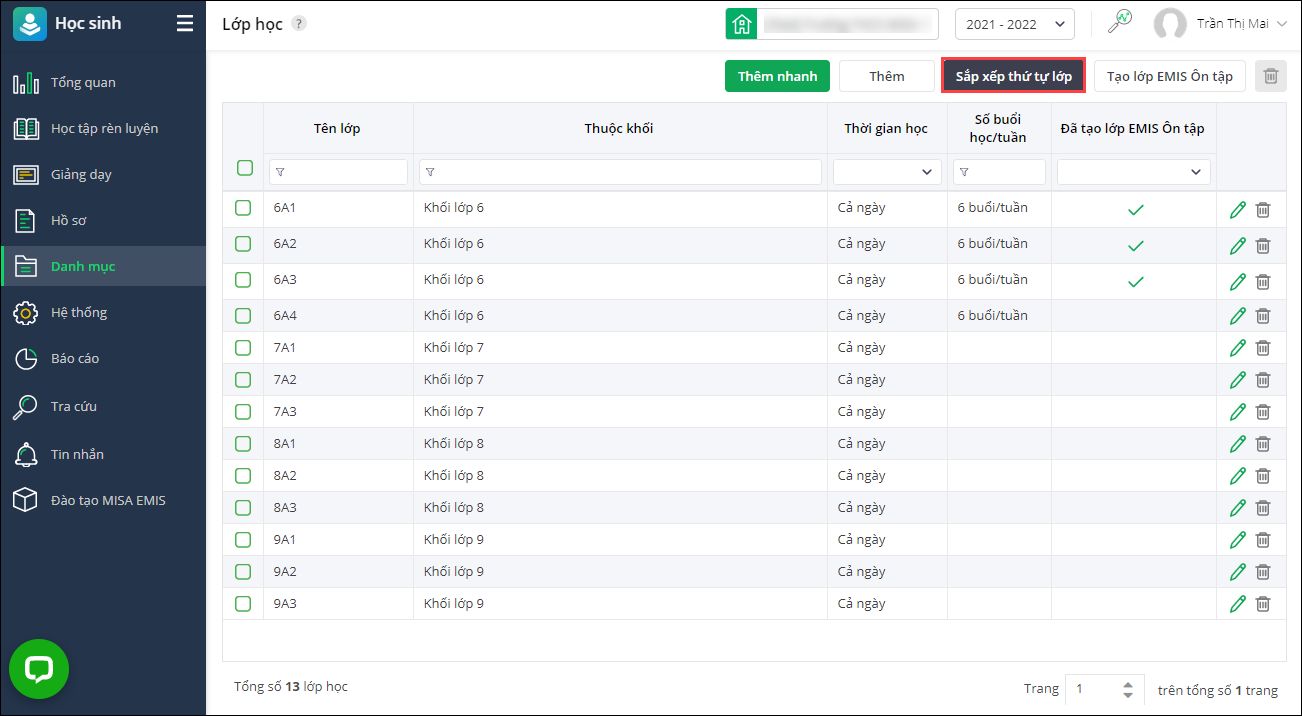This screenshot has height=716, width=1302.
Task: Edit class 9A3 with the pencil icon
Action: click(1237, 604)
